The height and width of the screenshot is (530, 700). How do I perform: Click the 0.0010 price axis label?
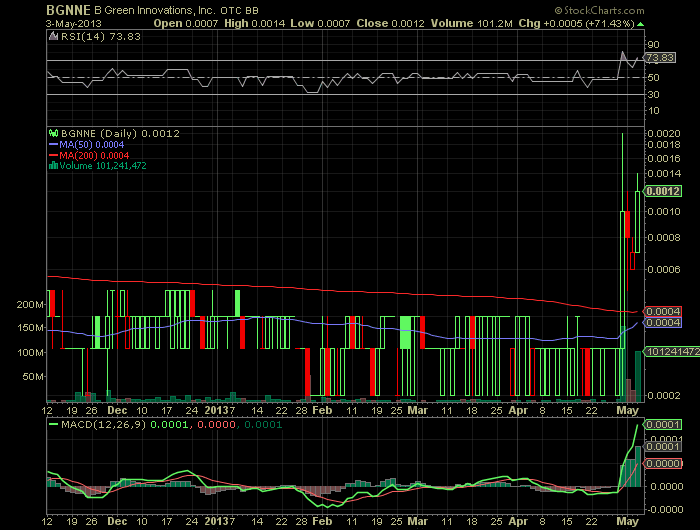point(664,212)
